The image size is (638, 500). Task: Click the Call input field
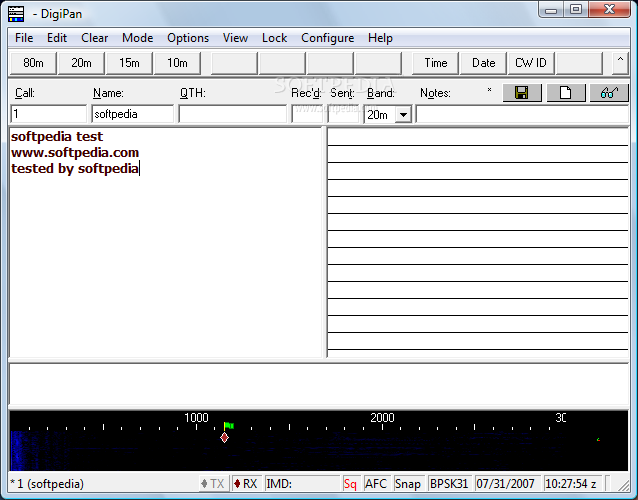coord(48,114)
